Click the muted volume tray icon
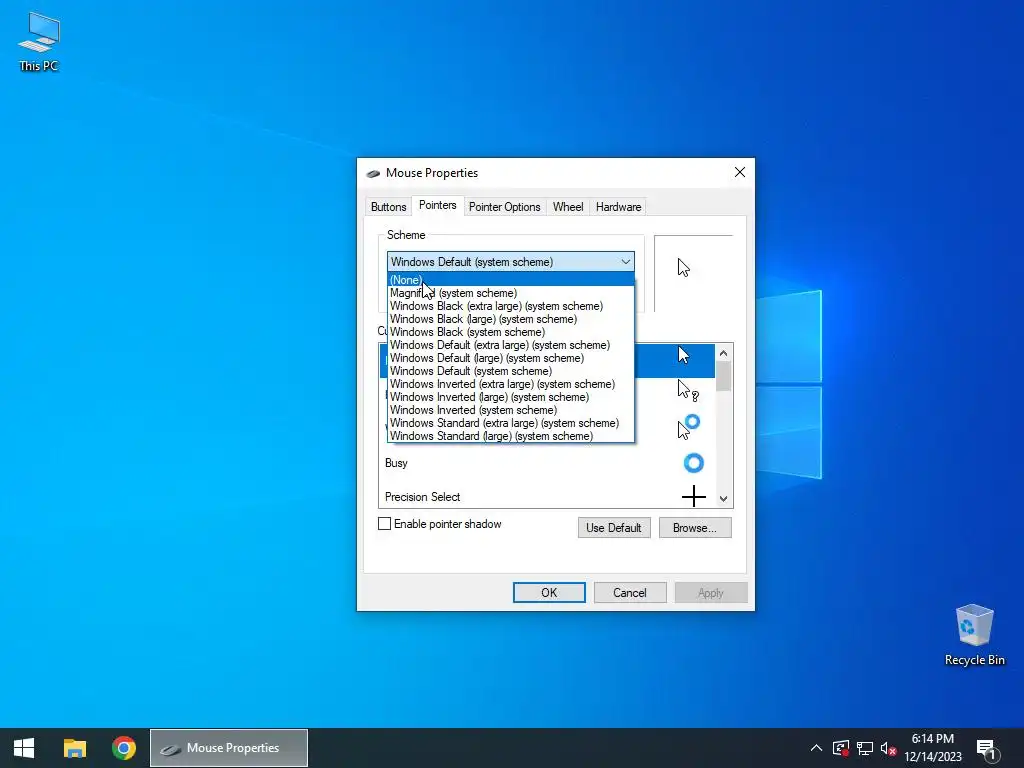1024x768 pixels. (888, 748)
